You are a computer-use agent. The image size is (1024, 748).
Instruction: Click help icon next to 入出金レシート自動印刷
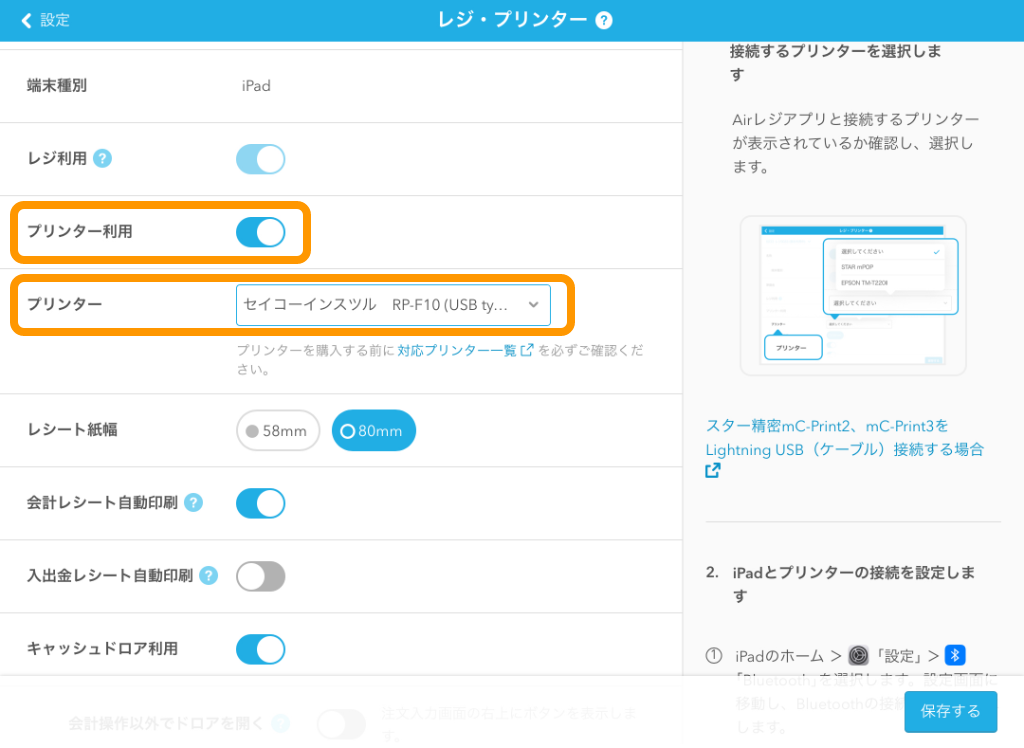208,576
